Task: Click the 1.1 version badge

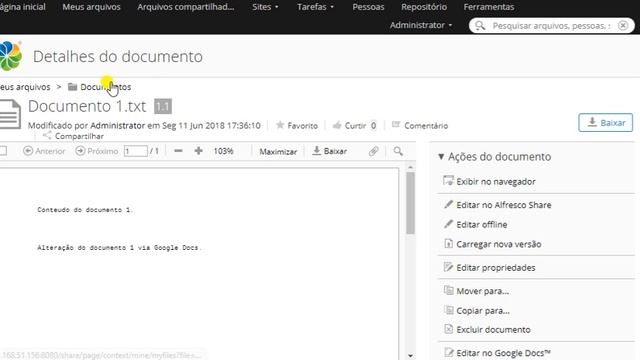Action: (x=163, y=107)
